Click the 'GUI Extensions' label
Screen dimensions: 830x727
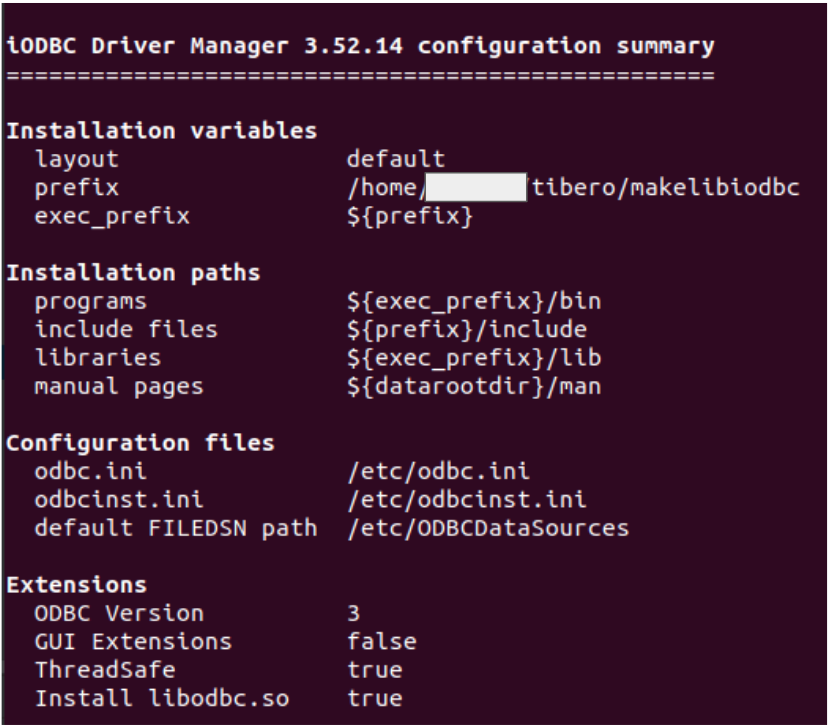click(133, 642)
